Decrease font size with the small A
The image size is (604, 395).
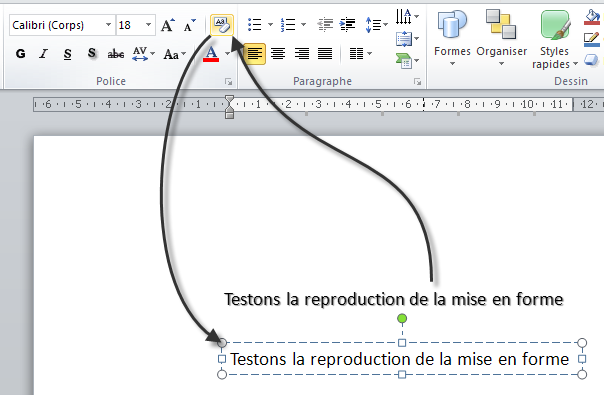tap(190, 25)
